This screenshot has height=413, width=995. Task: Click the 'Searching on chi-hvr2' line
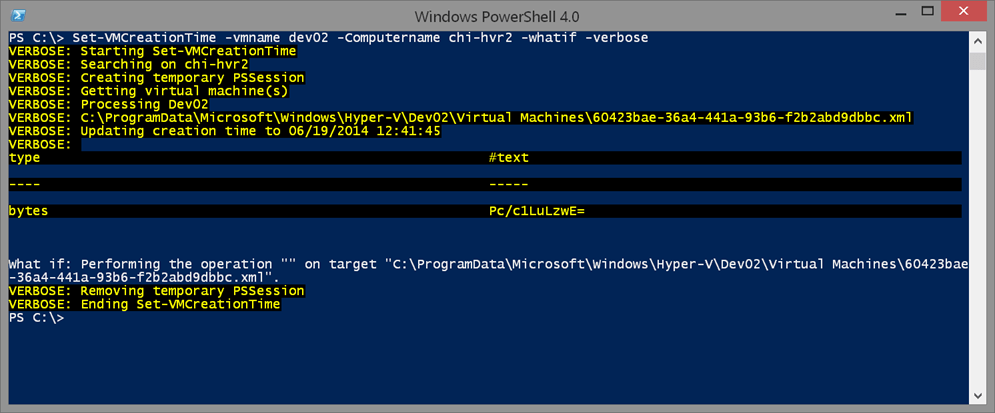tap(129, 64)
